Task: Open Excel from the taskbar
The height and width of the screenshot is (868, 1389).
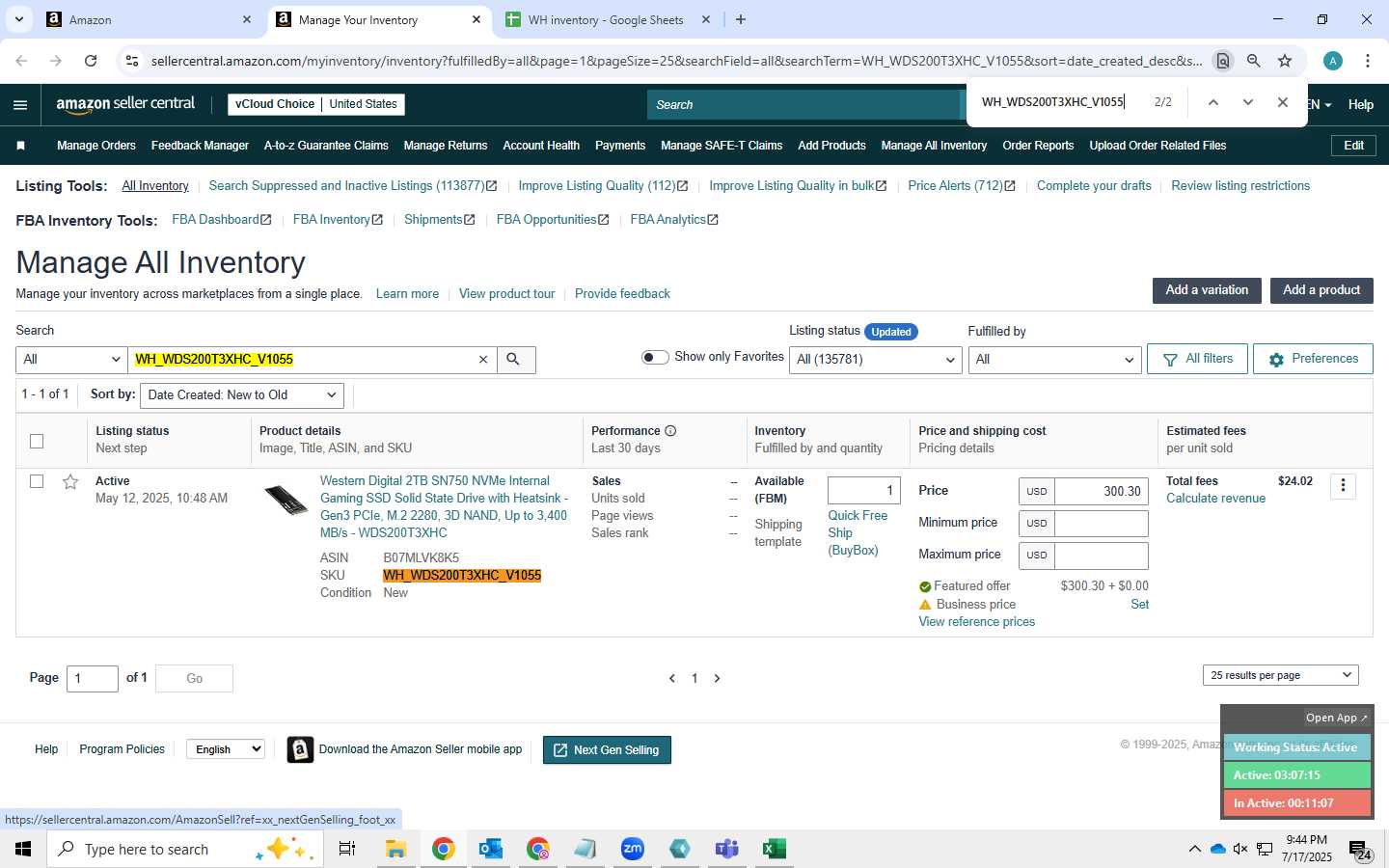Action: [774, 849]
